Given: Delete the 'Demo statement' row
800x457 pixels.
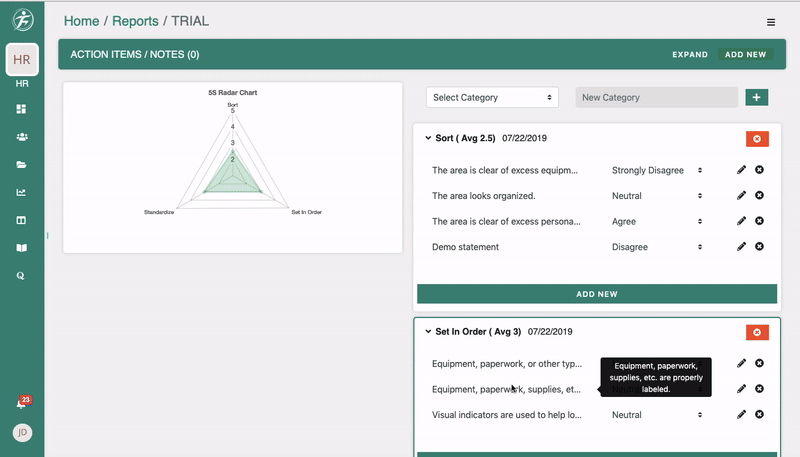Looking at the screenshot, I should point(759,247).
